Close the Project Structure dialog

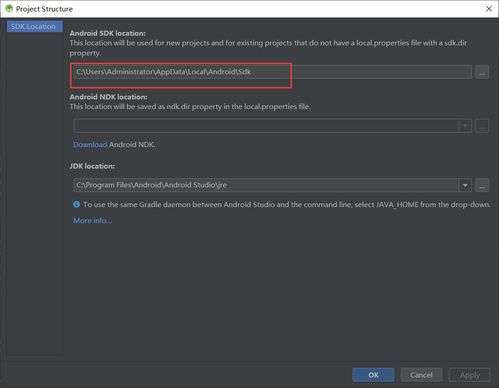click(489, 9)
